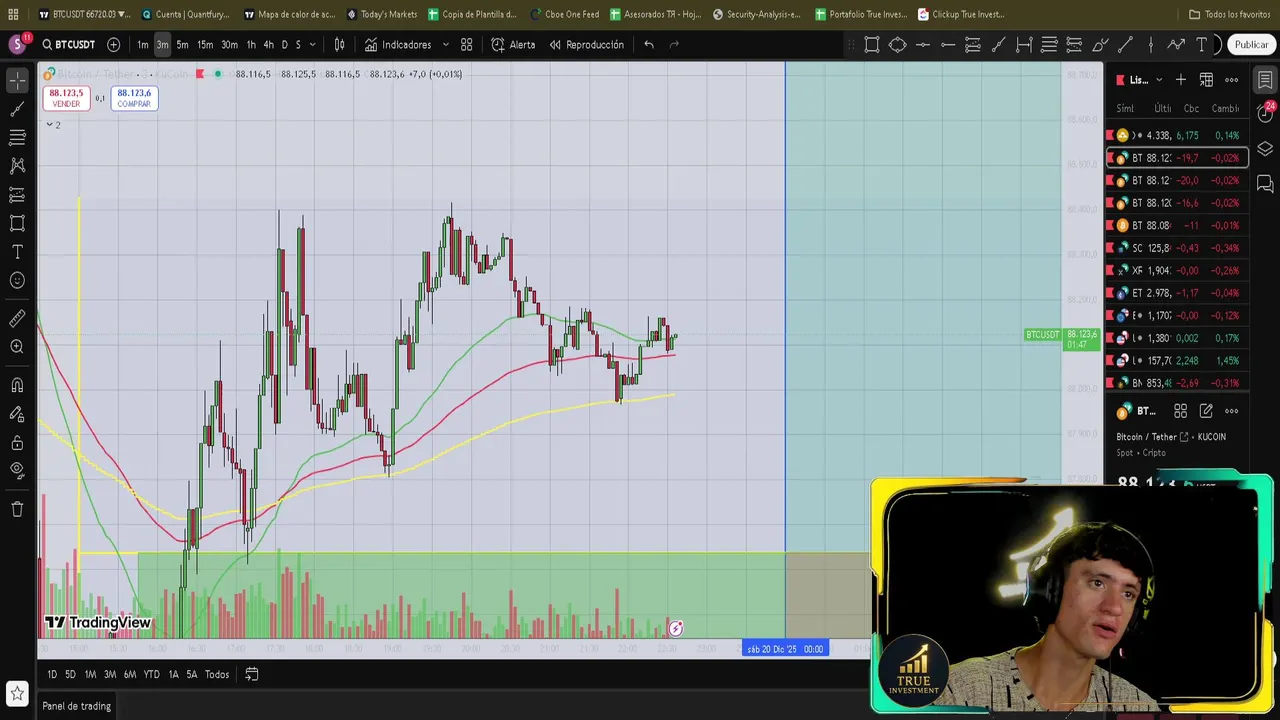Click the trash icon to remove drawings
This screenshot has height=720, width=1280.
[x=17, y=509]
